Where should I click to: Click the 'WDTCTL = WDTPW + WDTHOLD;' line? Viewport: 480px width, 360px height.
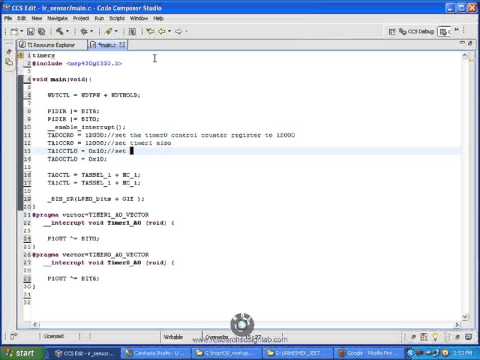coord(94,95)
